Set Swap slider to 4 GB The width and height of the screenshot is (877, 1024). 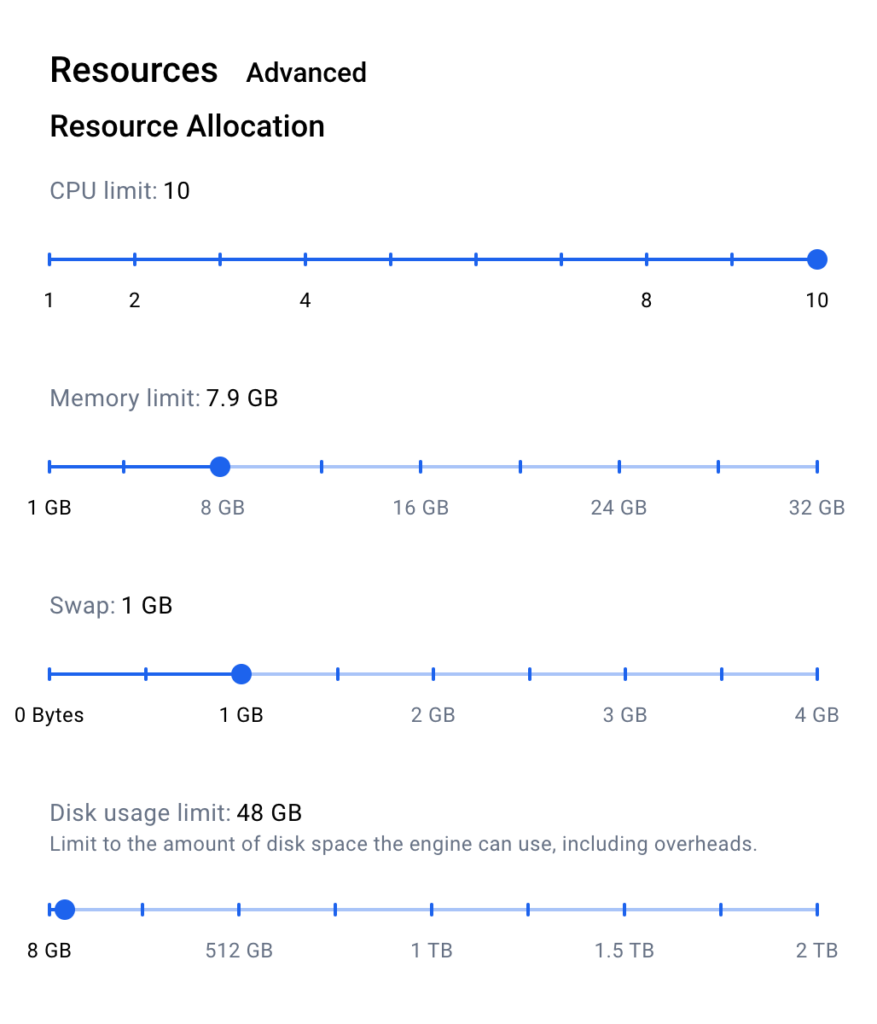[817, 675]
